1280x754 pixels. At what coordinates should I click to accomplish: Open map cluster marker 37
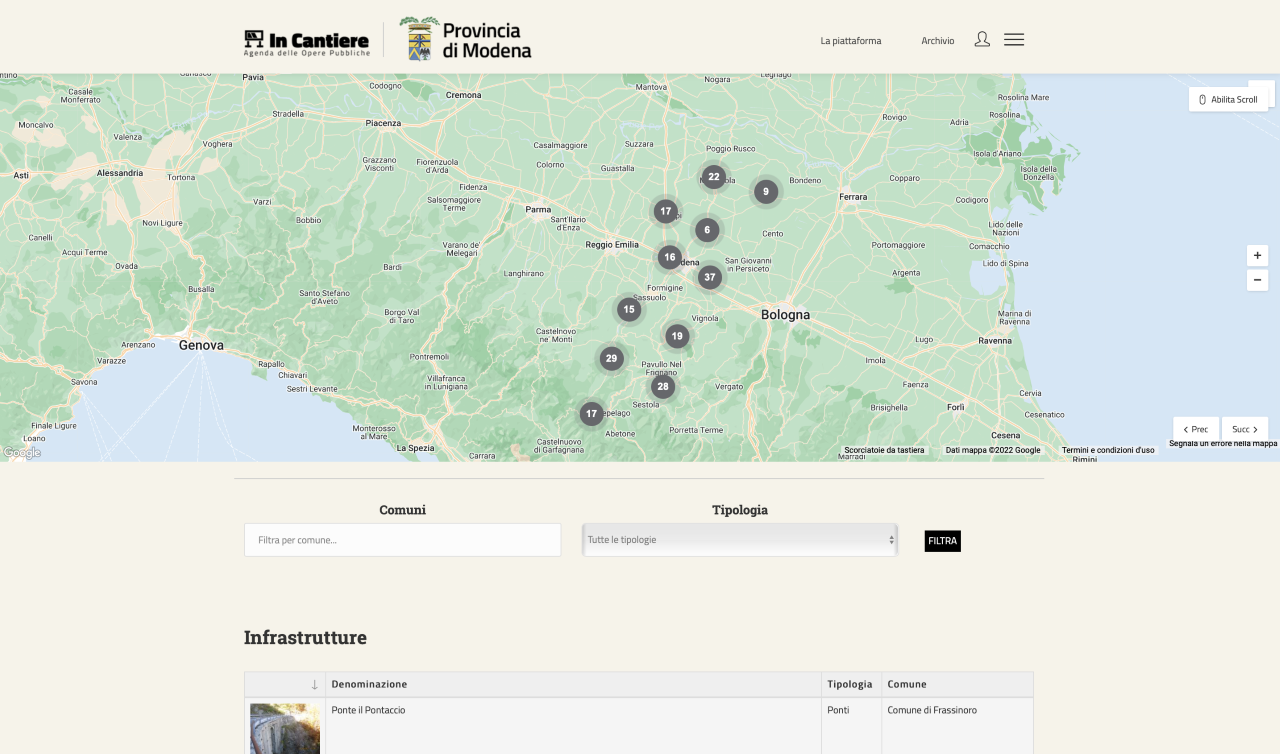pyautogui.click(x=710, y=277)
